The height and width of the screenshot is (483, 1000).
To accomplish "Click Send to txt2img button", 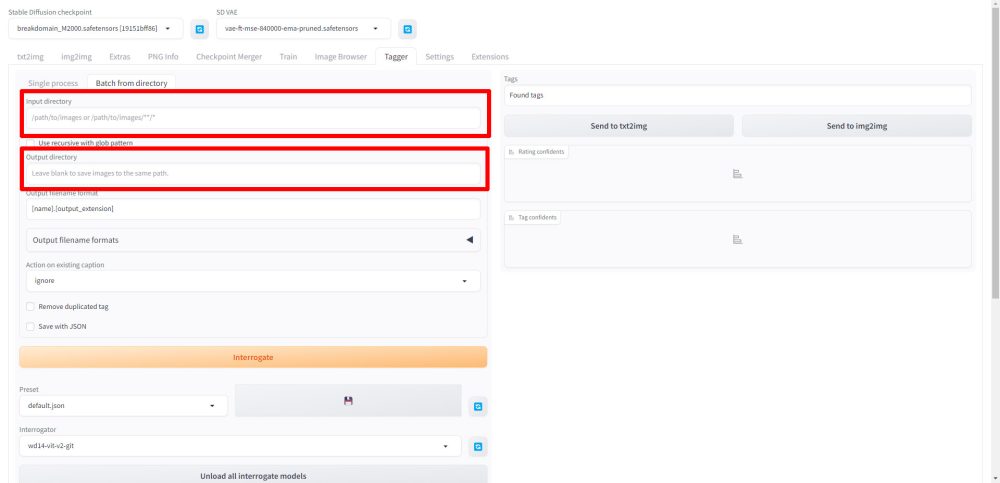I will point(618,126).
